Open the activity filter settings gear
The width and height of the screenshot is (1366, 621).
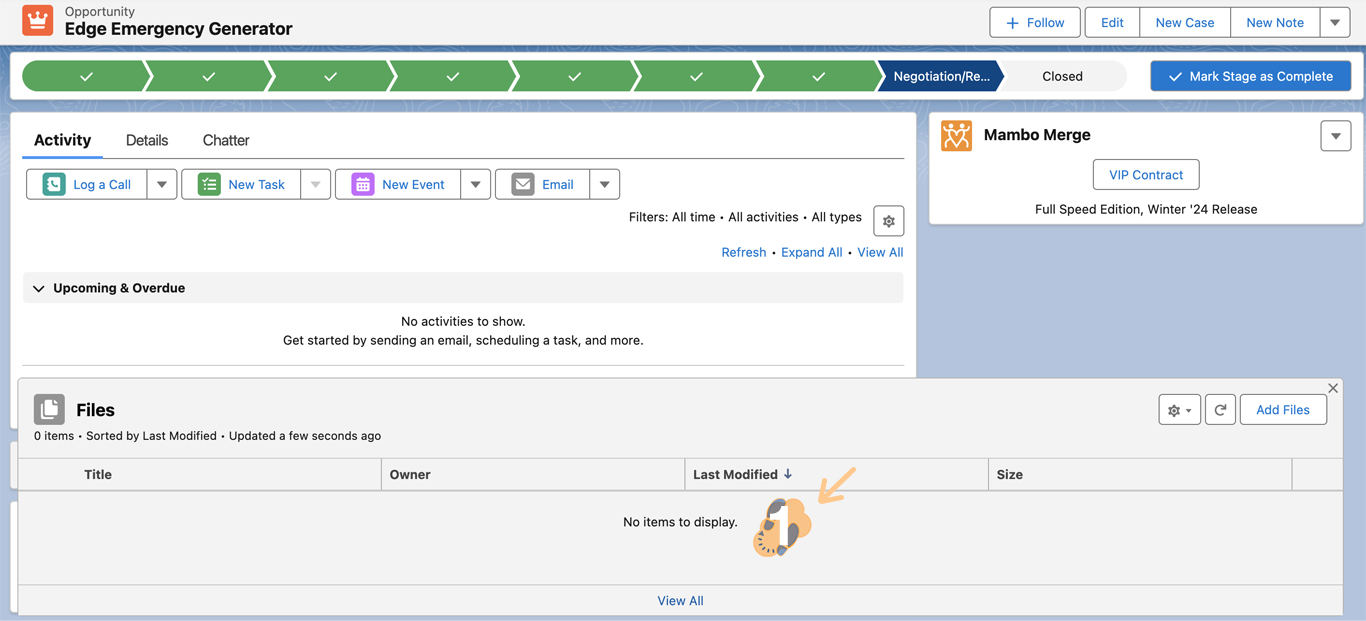888,221
